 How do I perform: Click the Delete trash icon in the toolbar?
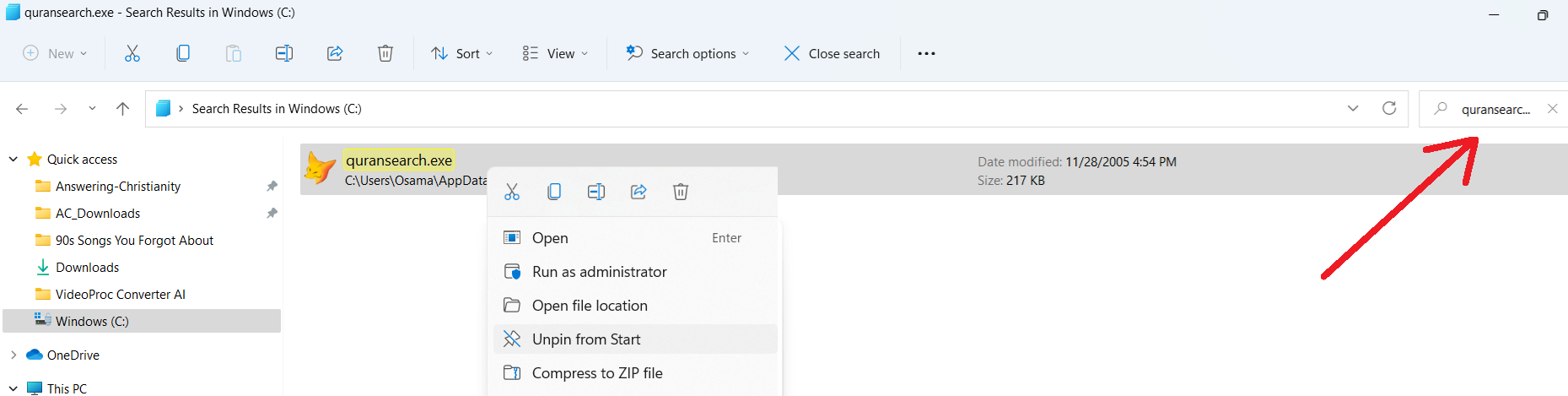(385, 53)
